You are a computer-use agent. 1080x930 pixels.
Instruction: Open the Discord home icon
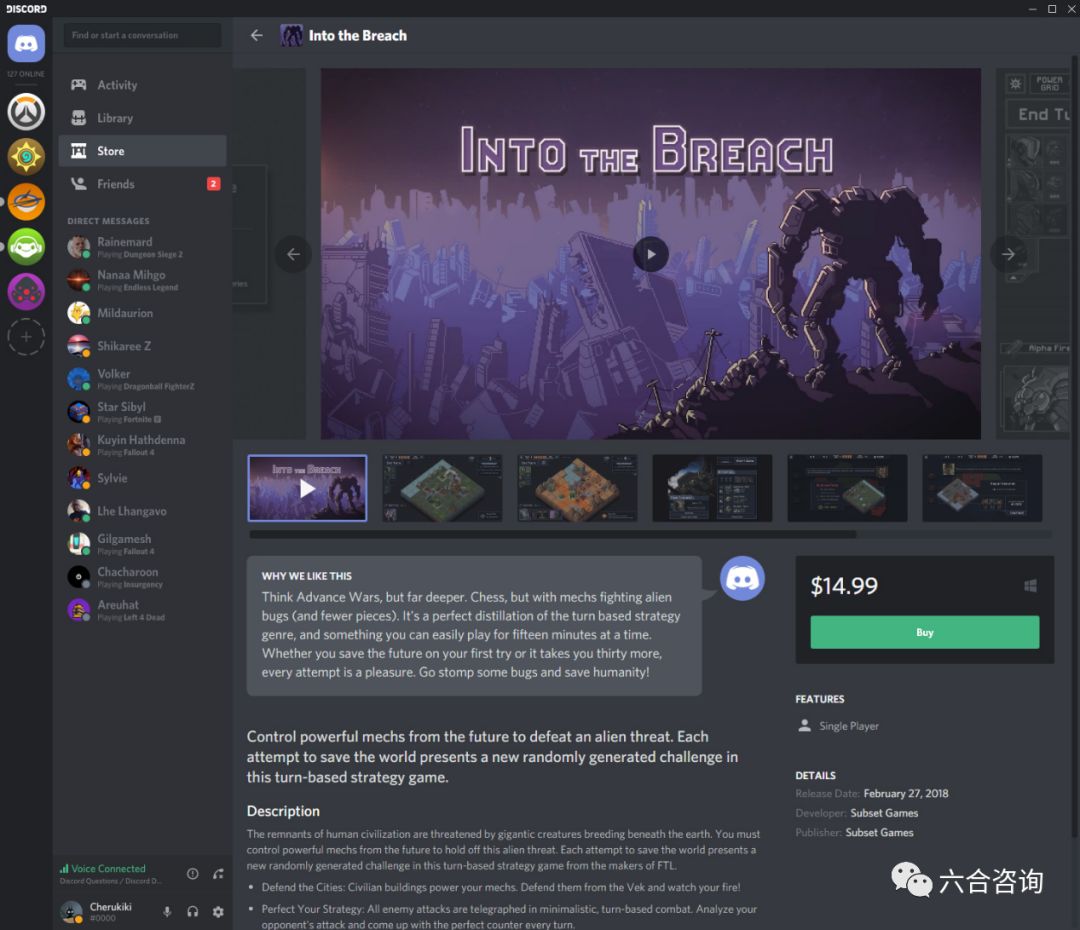tap(26, 43)
